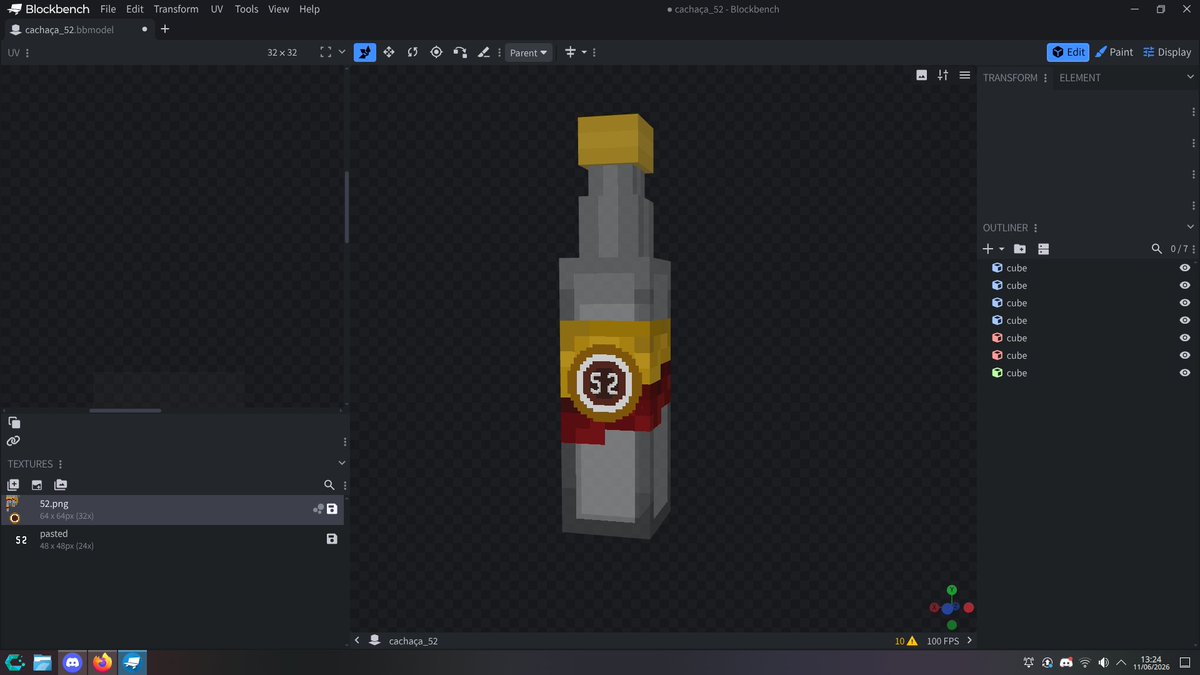Open the Help menu
Screen dimensions: 1200x675
(310, 9)
